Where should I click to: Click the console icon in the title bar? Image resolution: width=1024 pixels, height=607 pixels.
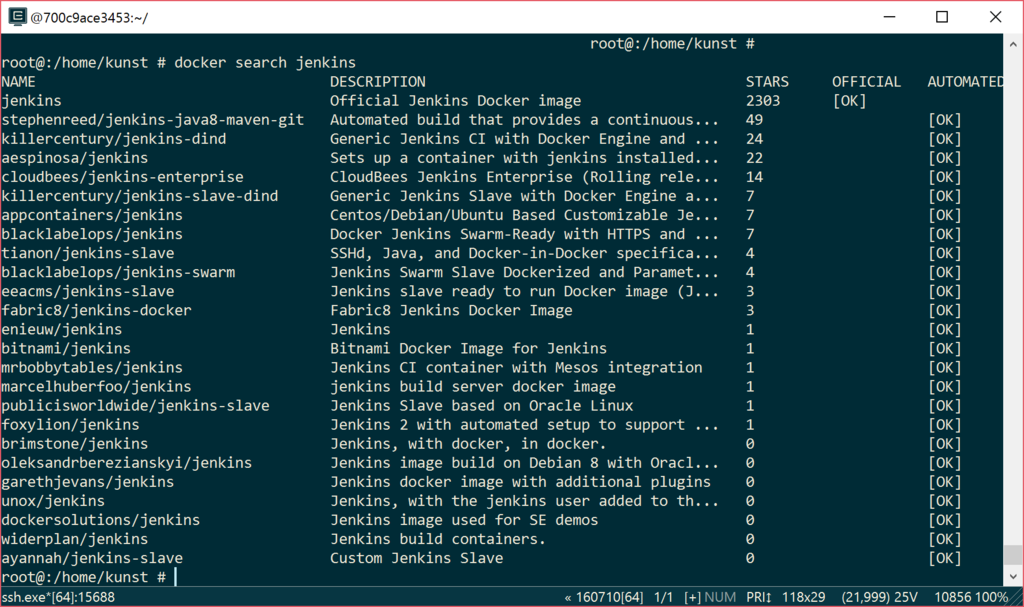click(x=18, y=16)
